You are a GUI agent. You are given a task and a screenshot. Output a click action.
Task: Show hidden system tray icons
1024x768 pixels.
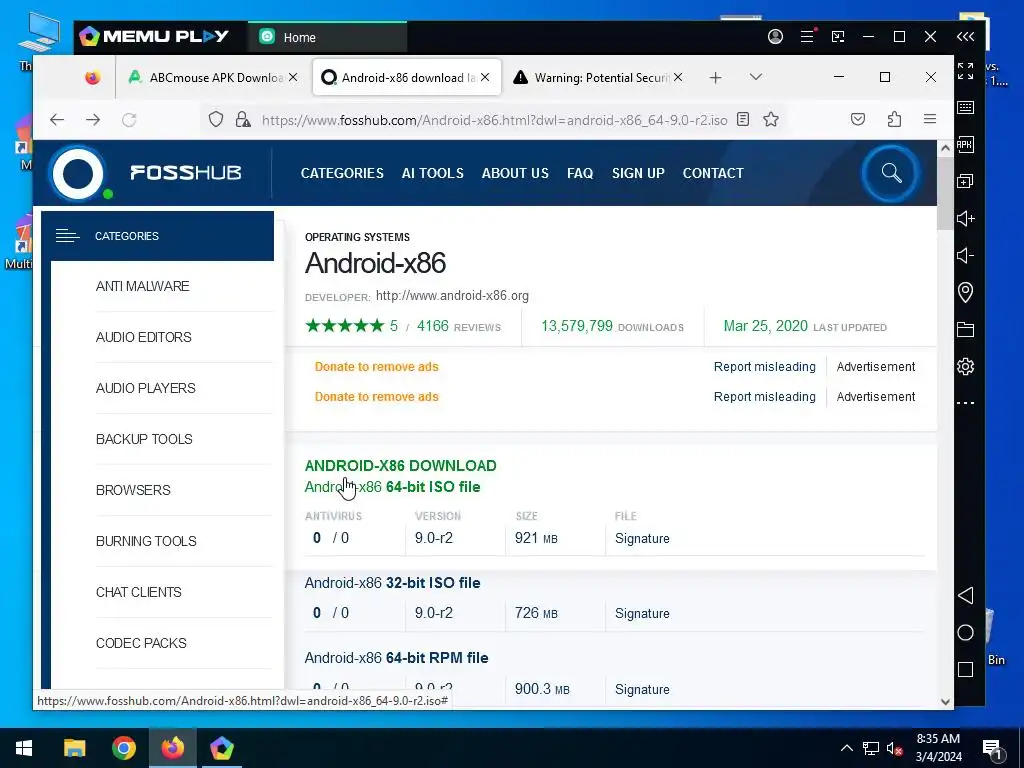(x=846, y=748)
